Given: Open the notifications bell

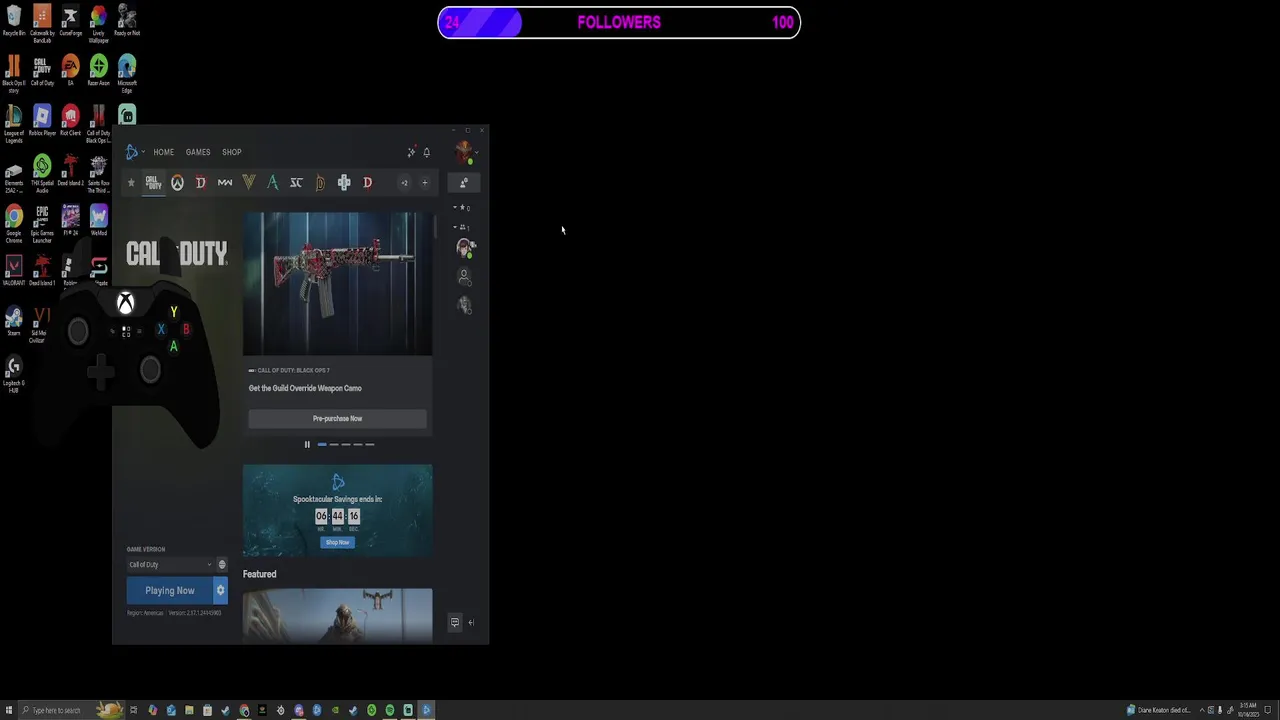Looking at the screenshot, I should click(x=426, y=152).
